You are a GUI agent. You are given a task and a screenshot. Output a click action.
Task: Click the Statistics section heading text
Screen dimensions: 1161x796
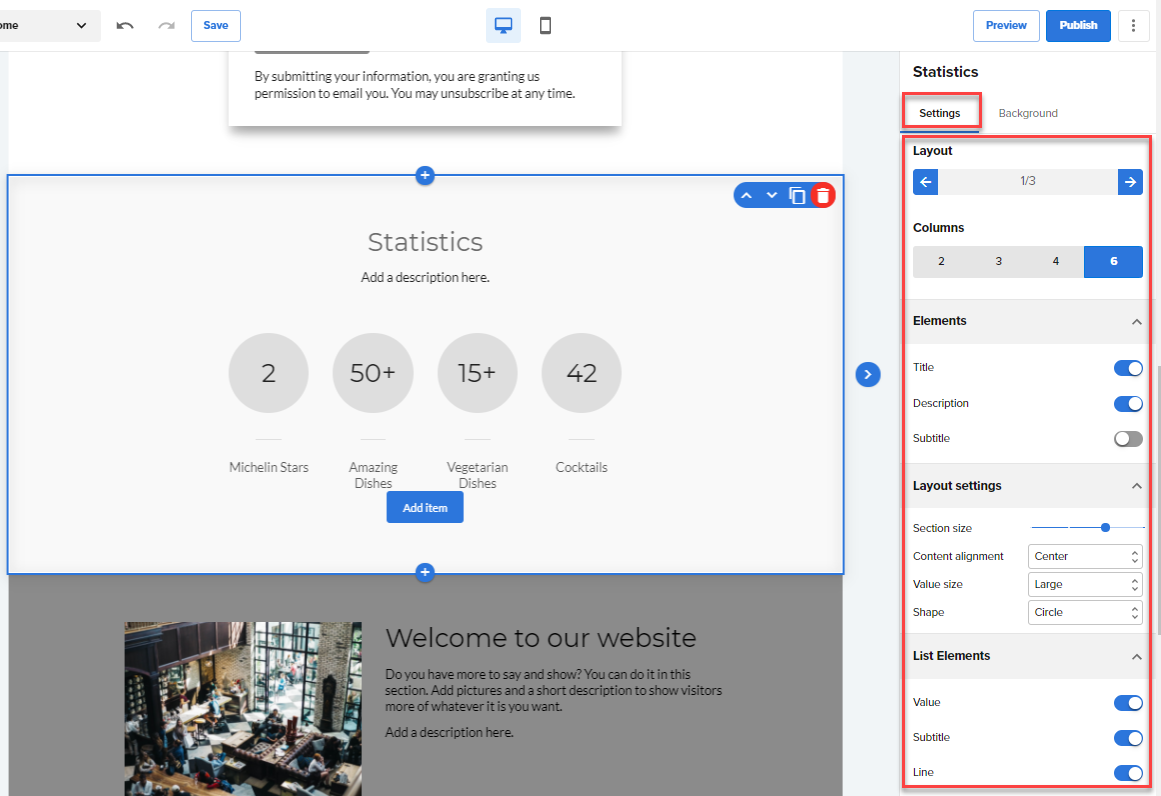pos(425,242)
